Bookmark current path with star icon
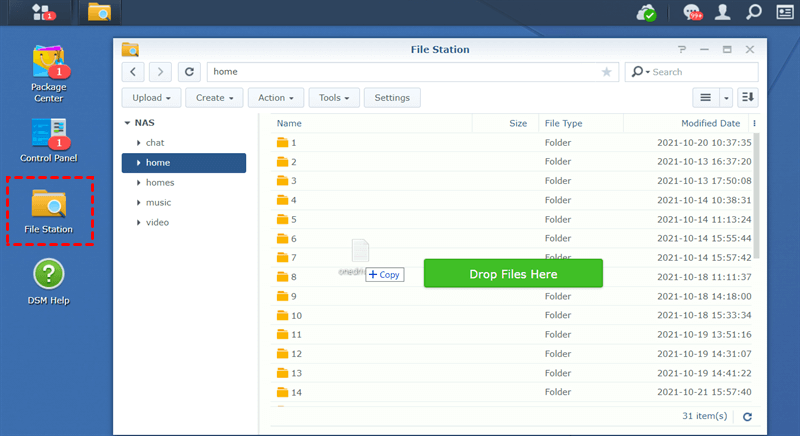 [x=606, y=72]
